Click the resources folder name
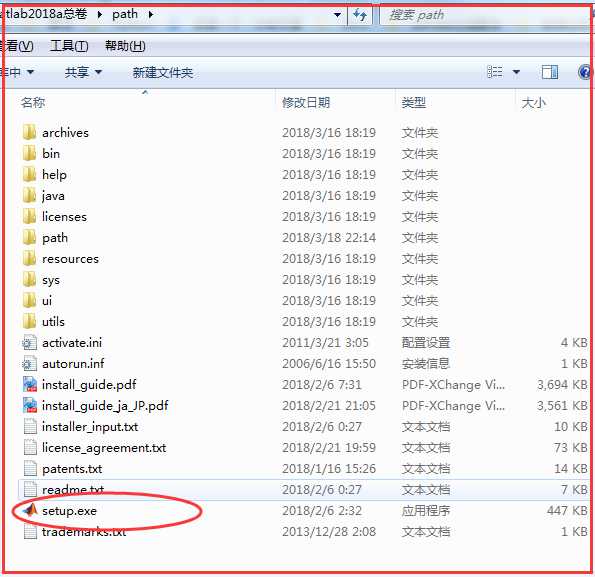The width and height of the screenshot is (595, 577). pyautogui.click(x=70, y=259)
